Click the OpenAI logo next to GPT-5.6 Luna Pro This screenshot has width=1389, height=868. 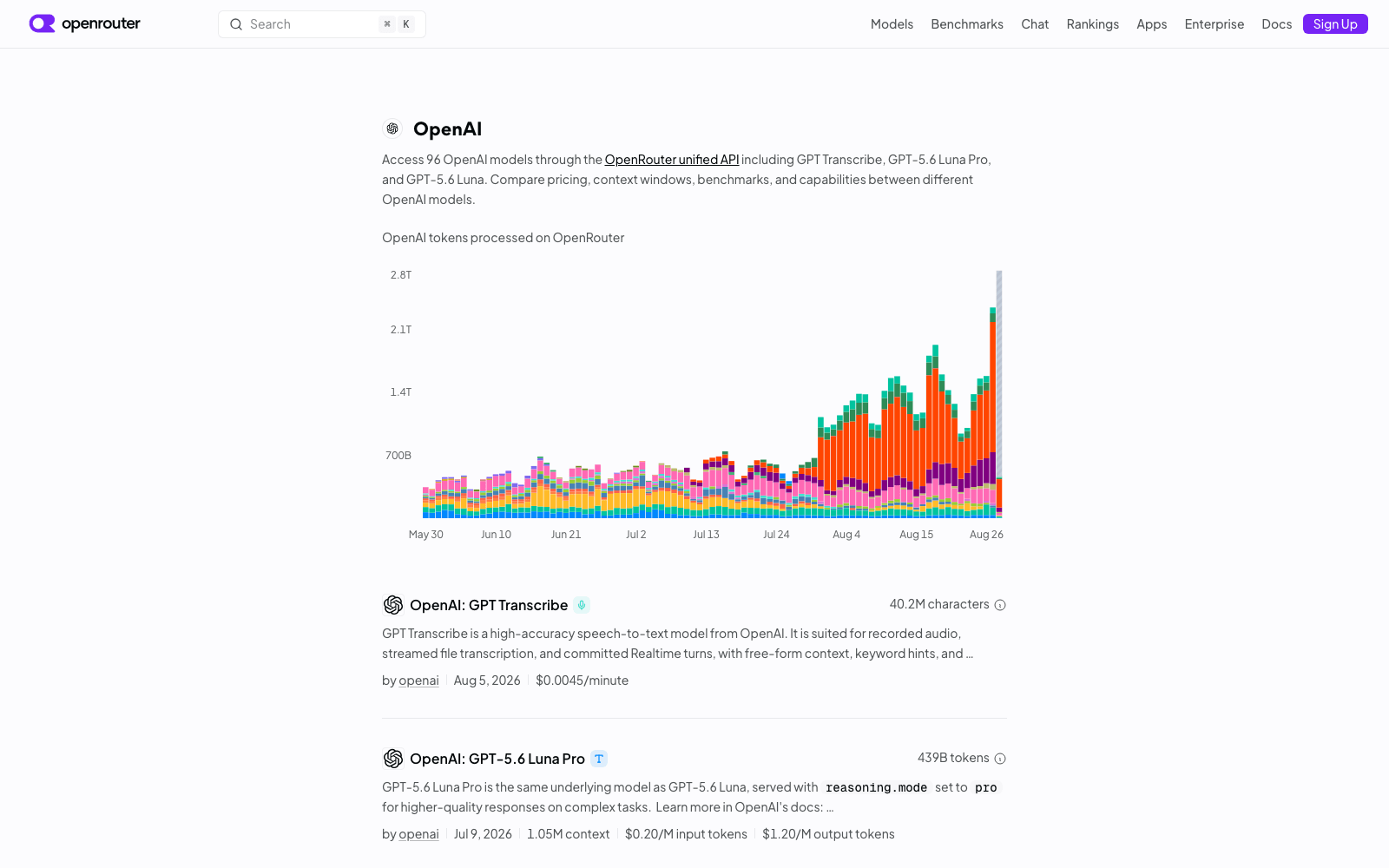pos(393,759)
